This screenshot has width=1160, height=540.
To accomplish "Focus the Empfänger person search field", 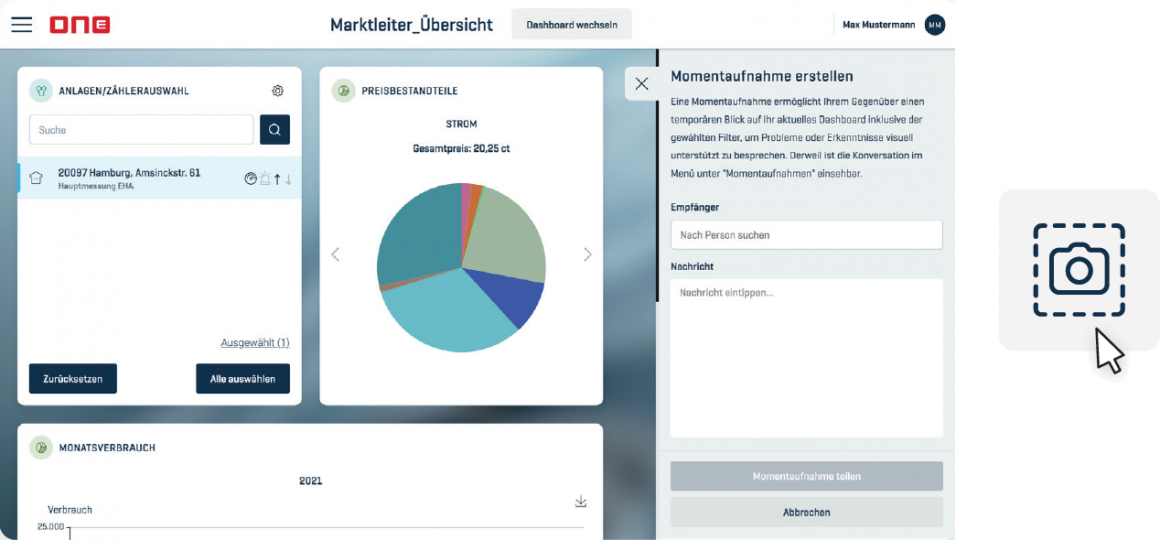I will click(x=806, y=235).
